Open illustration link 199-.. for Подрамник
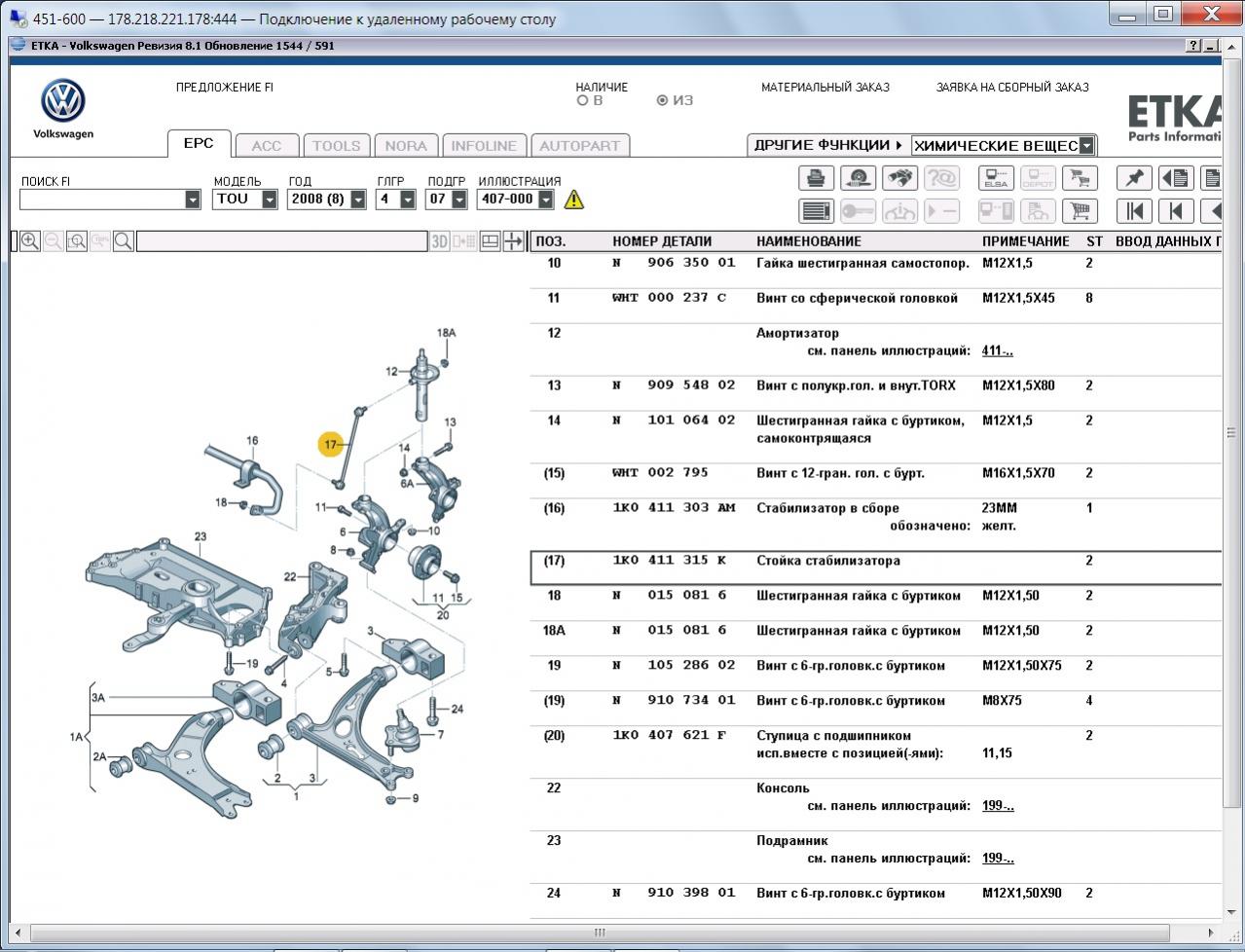 click(998, 859)
